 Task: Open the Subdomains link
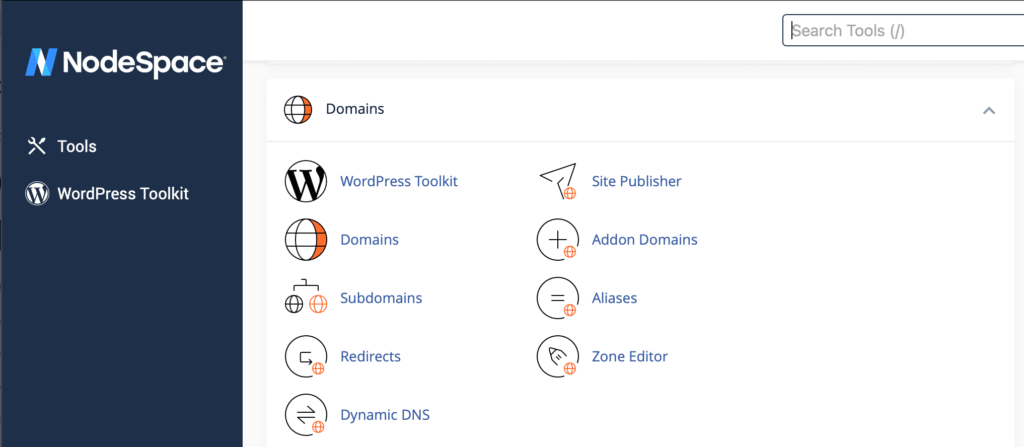(381, 298)
